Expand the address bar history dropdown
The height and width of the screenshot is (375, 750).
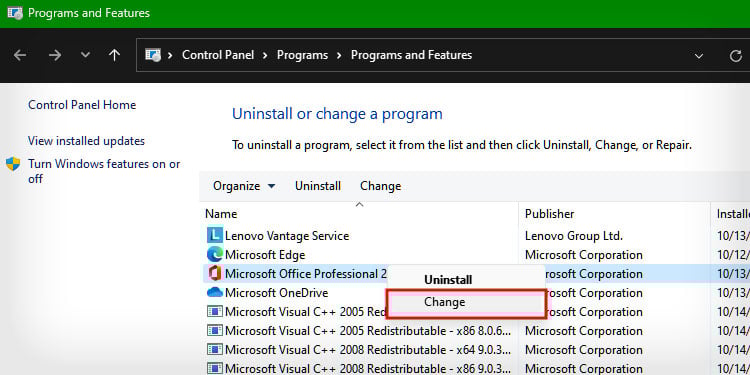699,56
